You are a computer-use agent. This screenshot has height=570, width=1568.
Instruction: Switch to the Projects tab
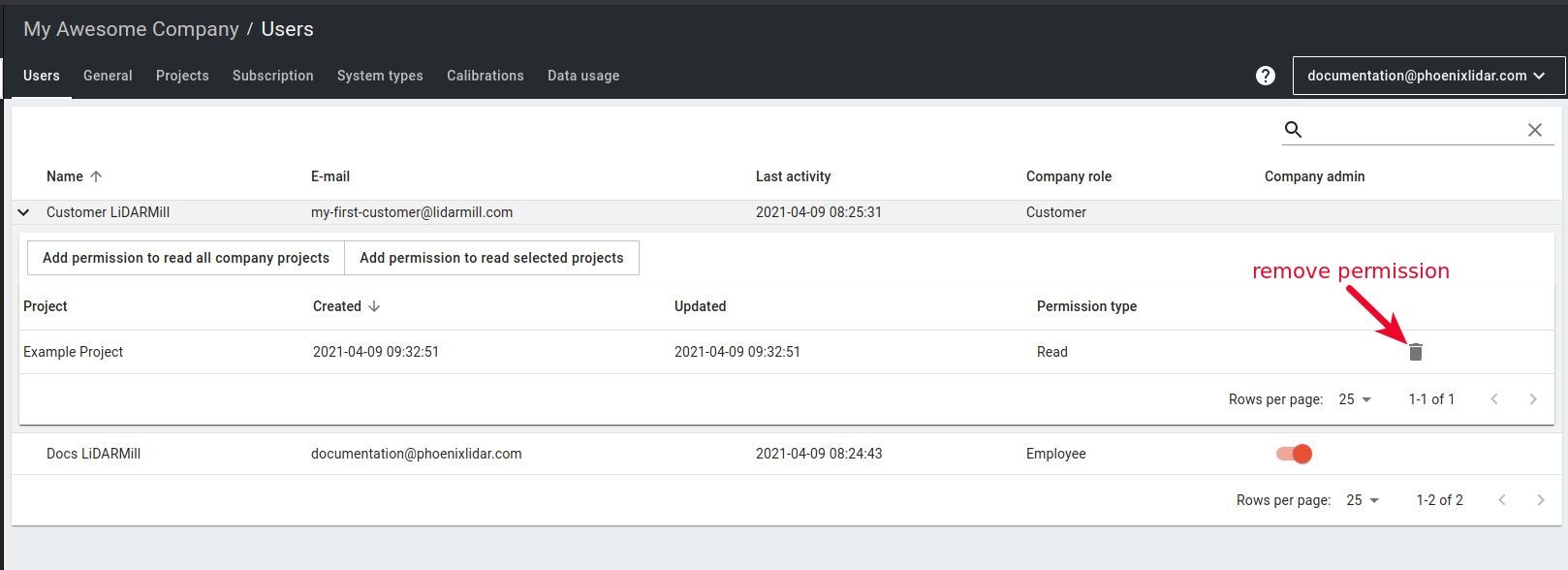[182, 76]
